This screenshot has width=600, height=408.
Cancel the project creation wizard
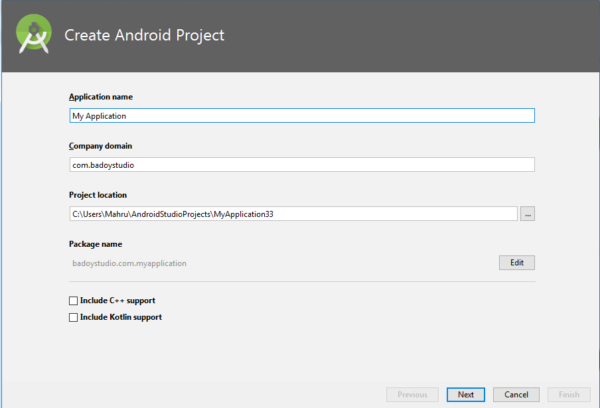click(x=517, y=394)
